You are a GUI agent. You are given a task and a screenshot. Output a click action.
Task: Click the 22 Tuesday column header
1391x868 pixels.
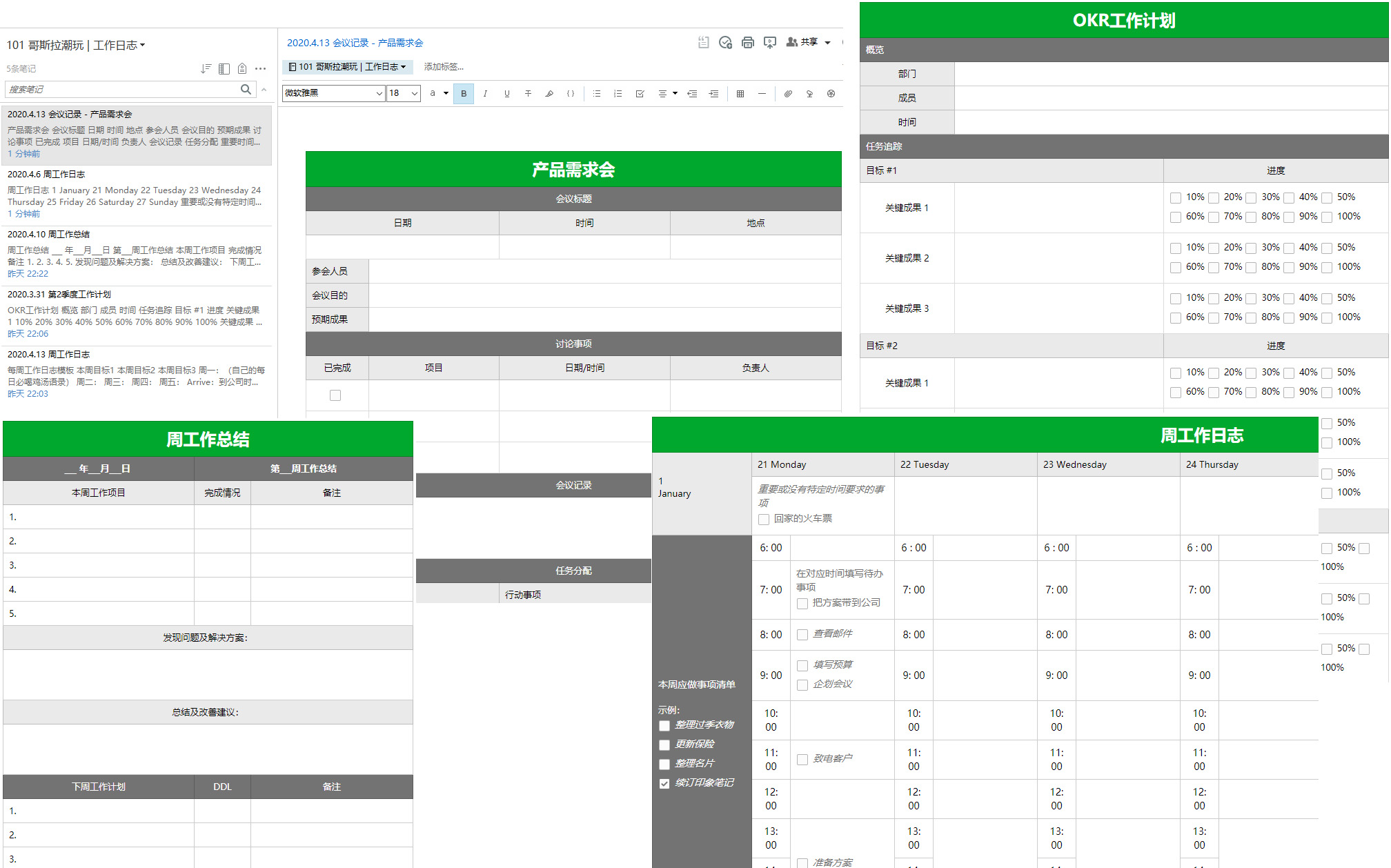click(965, 464)
